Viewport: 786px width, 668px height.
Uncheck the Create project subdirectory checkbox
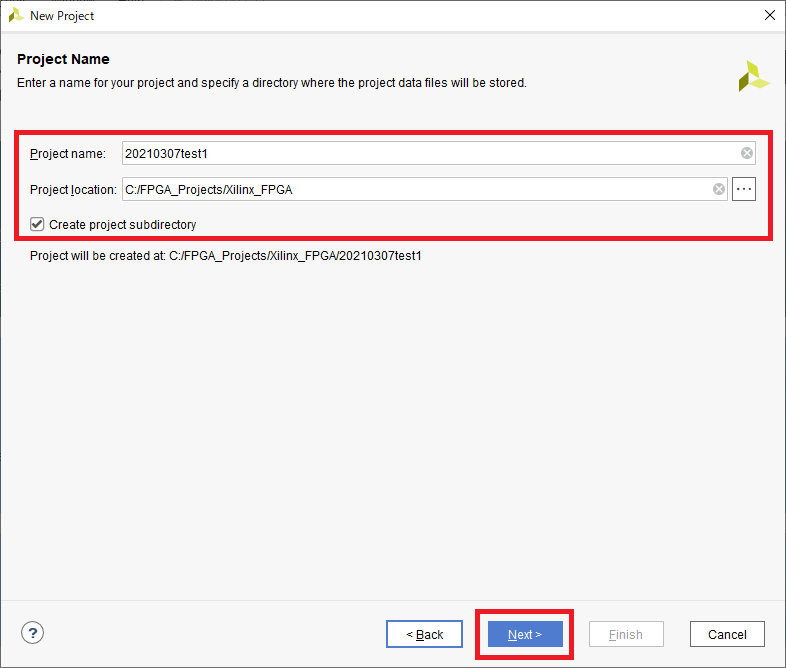pyautogui.click(x=37, y=225)
